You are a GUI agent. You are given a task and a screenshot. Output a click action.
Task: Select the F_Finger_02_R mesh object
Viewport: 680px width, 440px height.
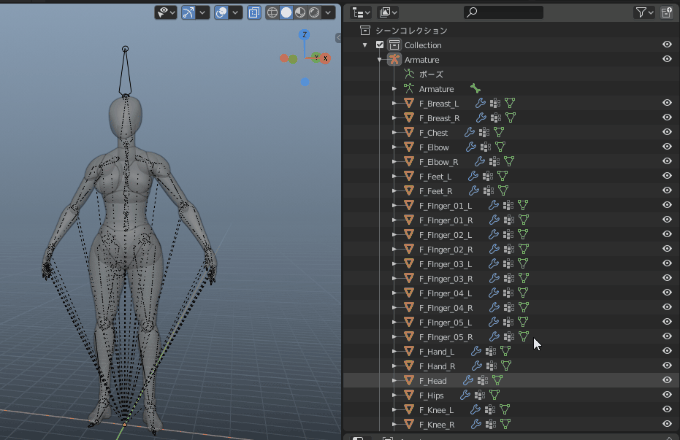coord(446,249)
